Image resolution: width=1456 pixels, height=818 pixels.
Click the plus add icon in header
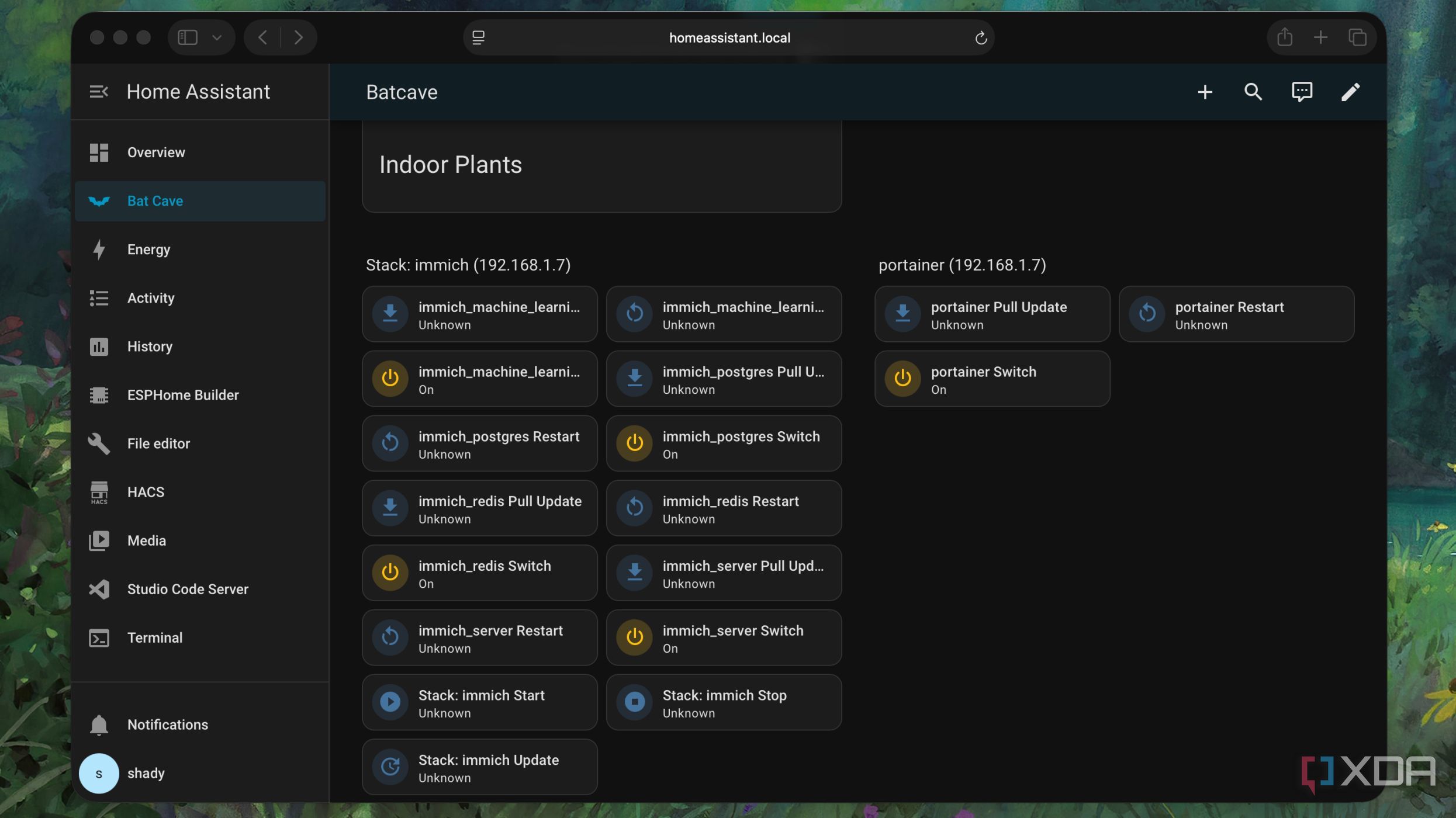(x=1205, y=92)
